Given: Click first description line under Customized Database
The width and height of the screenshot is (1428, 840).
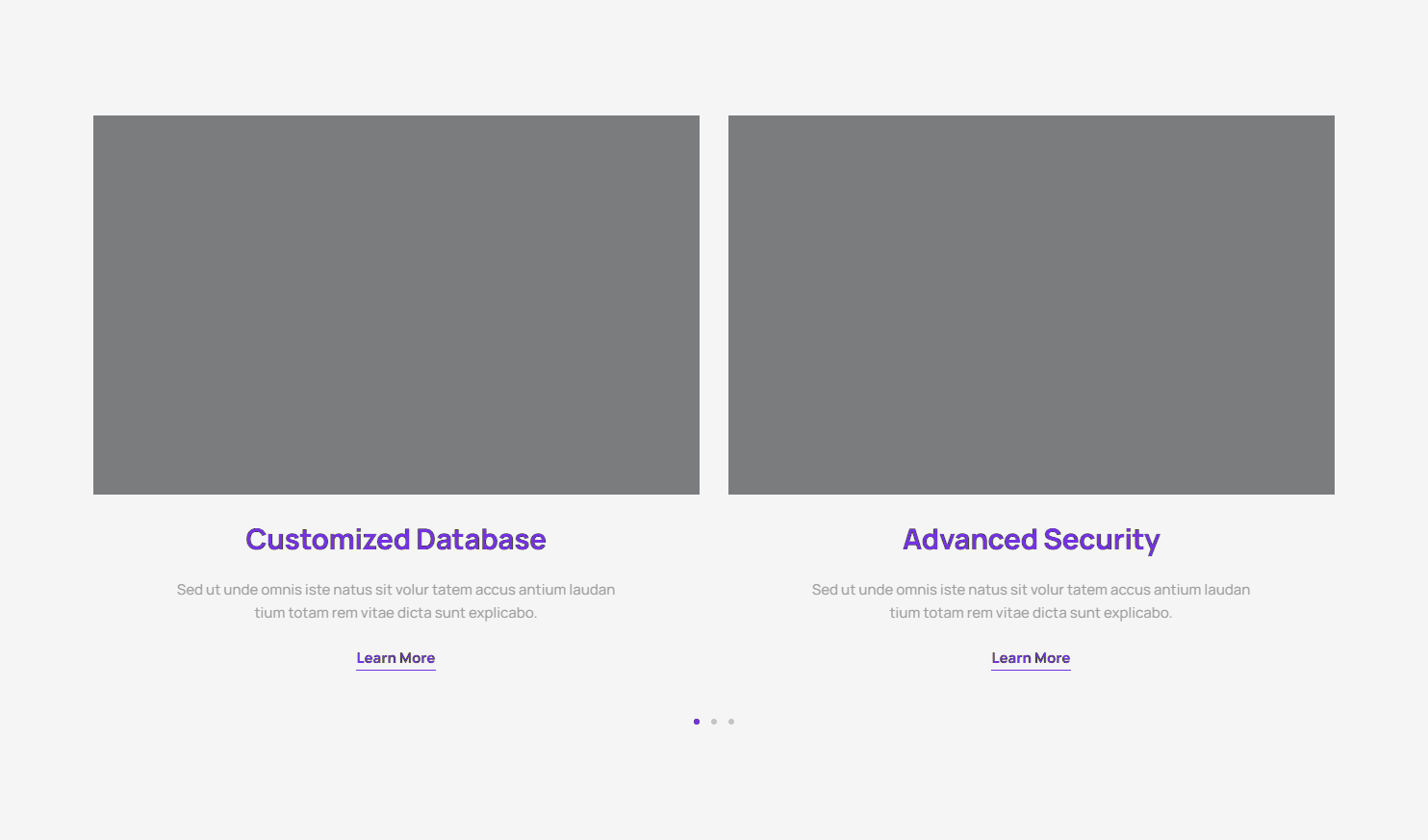Looking at the screenshot, I should click(395, 590).
